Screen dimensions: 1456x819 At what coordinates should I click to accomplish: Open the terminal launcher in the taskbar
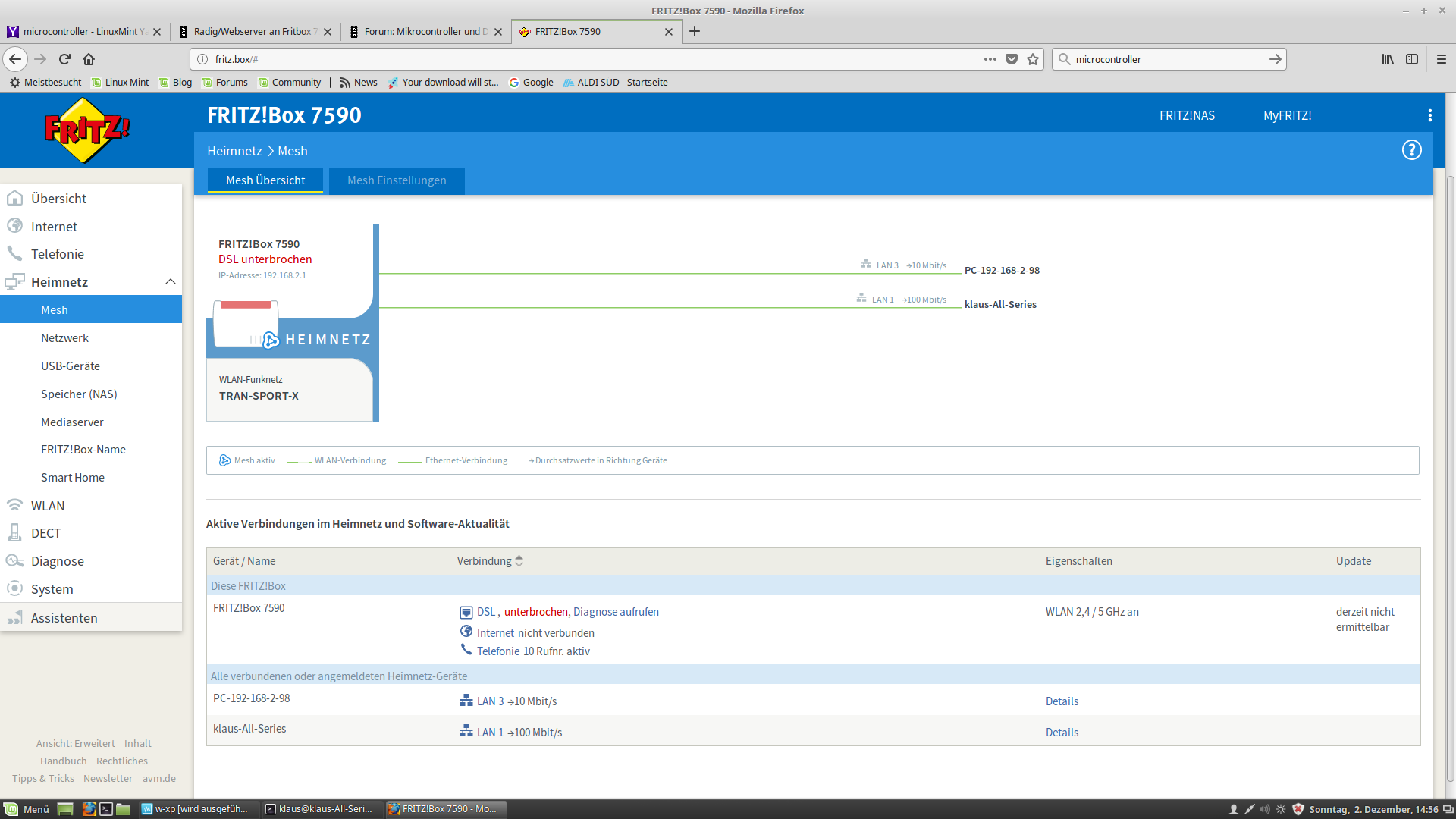[x=106, y=809]
